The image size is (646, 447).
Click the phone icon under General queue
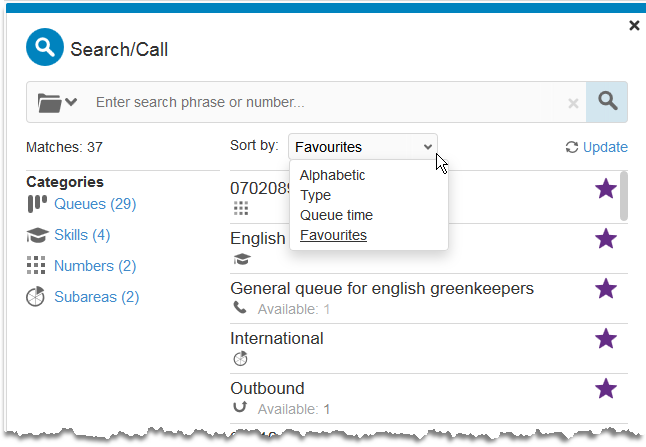coord(240,308)
